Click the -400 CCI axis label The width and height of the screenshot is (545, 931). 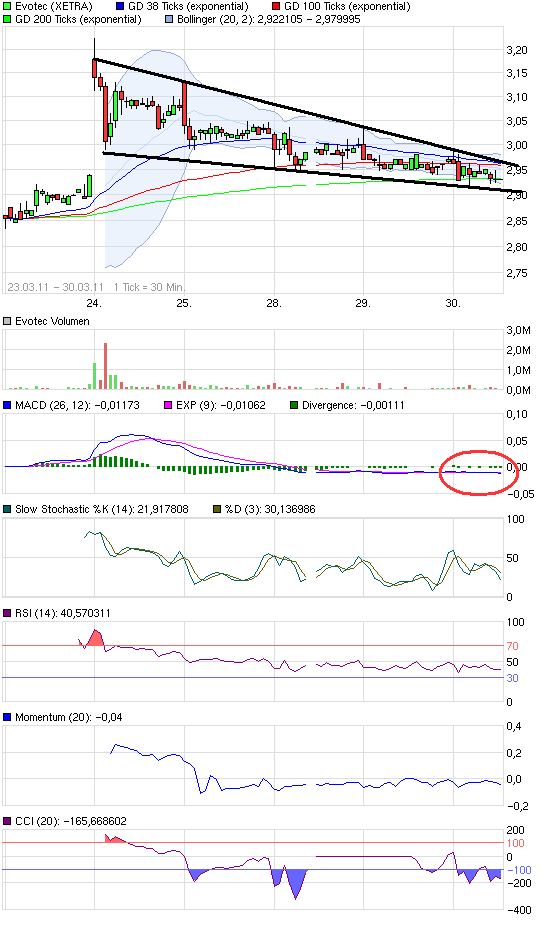coord(518,910)
